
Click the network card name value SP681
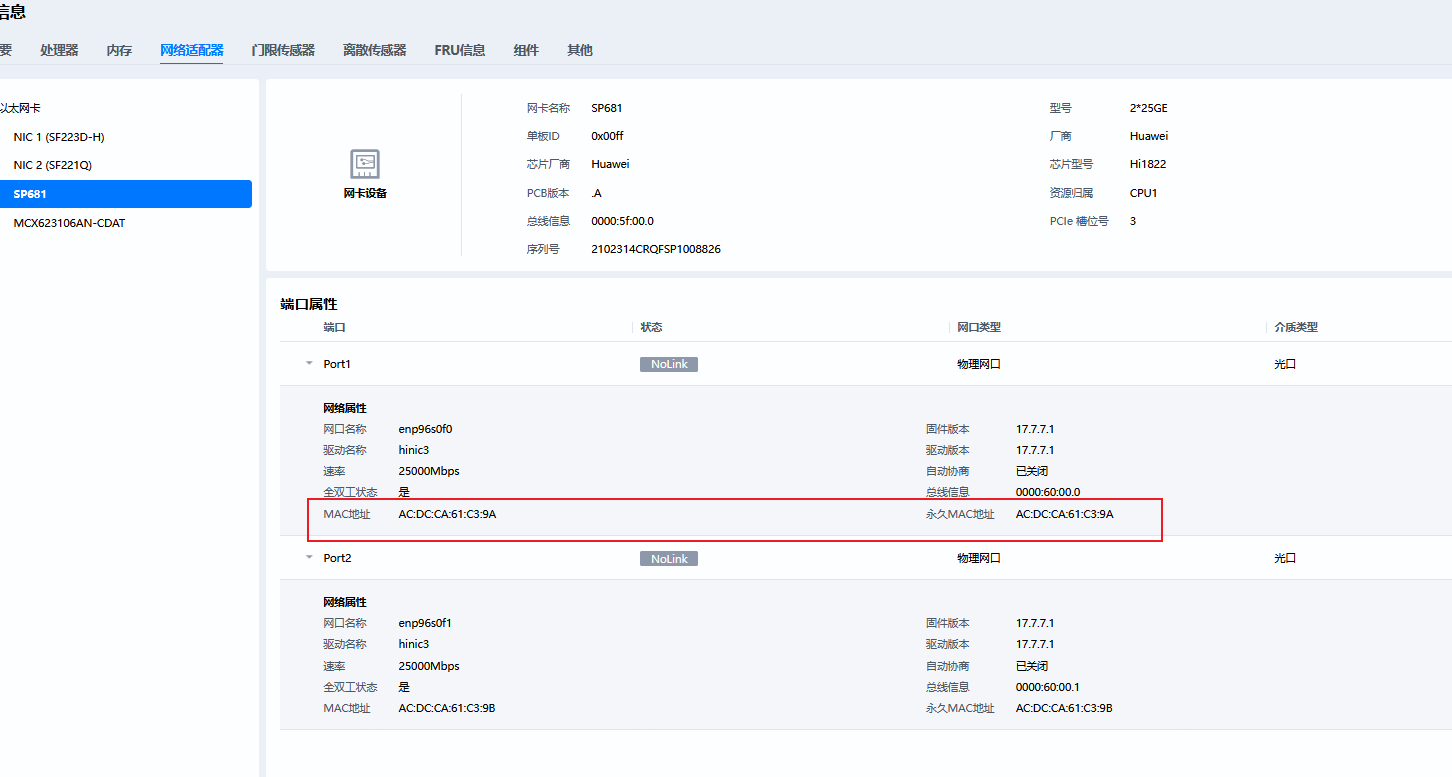click(607, 108)
